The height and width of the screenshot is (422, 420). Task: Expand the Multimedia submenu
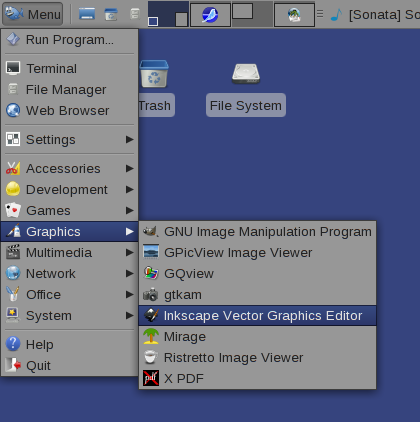click(x=70, y=252)
